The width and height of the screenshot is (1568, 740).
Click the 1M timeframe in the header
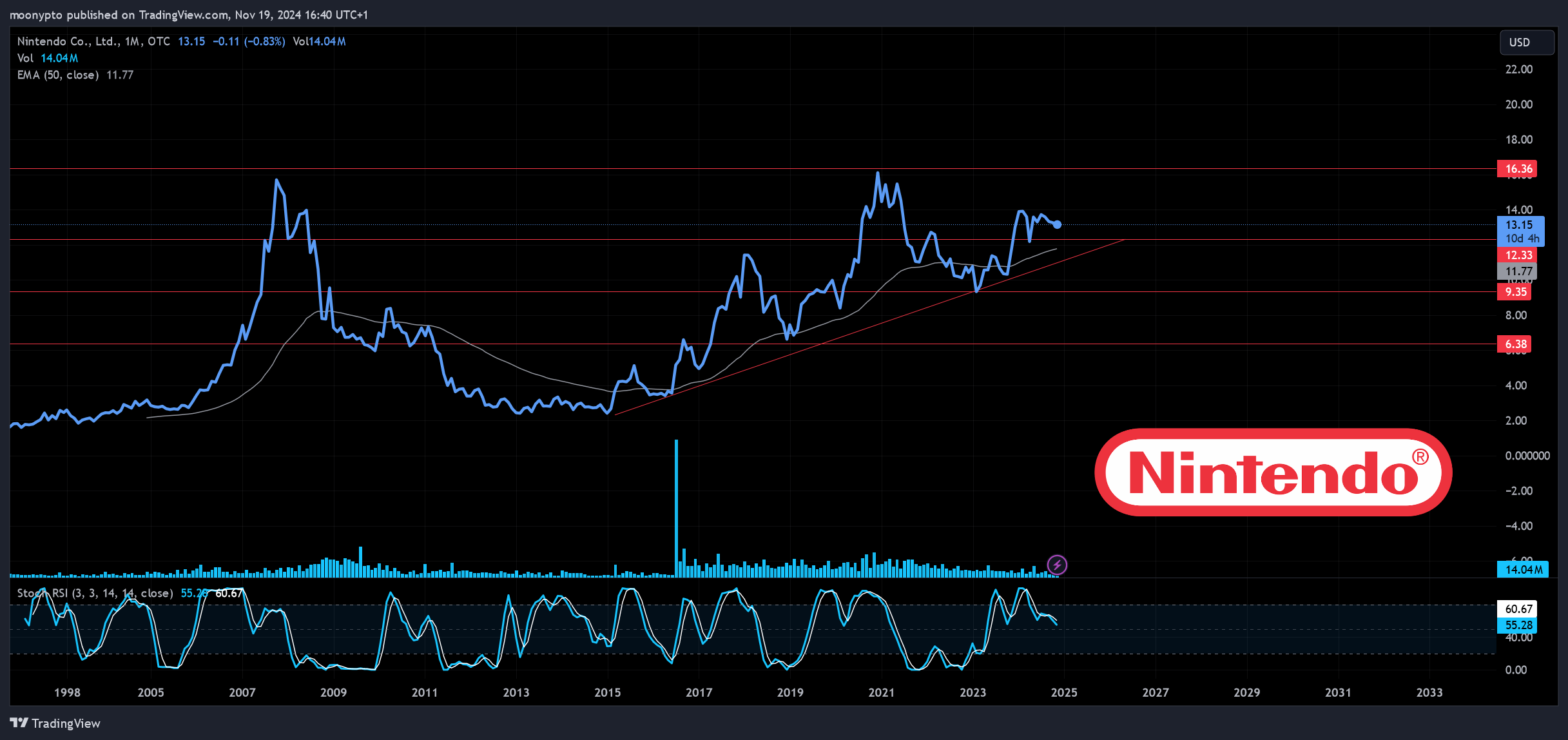click(x=132, y=41)
